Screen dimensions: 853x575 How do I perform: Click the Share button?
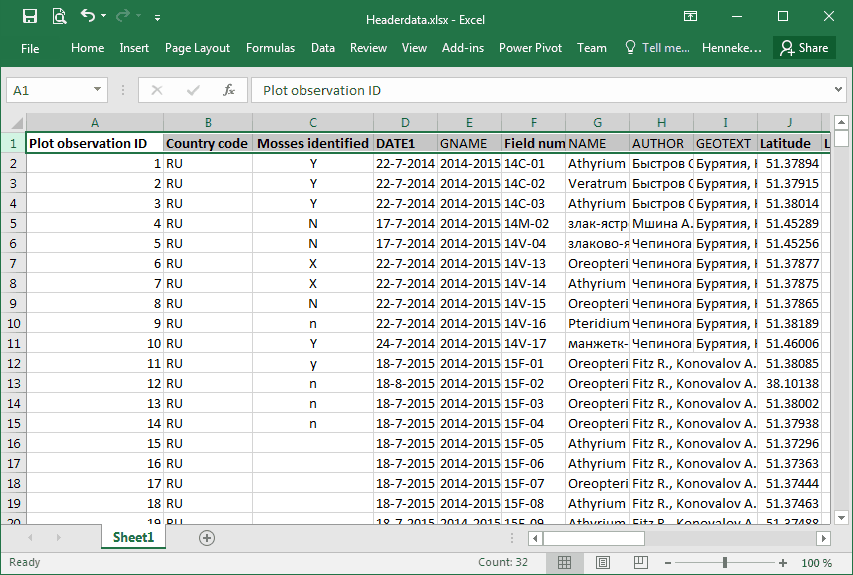(804, 48)
